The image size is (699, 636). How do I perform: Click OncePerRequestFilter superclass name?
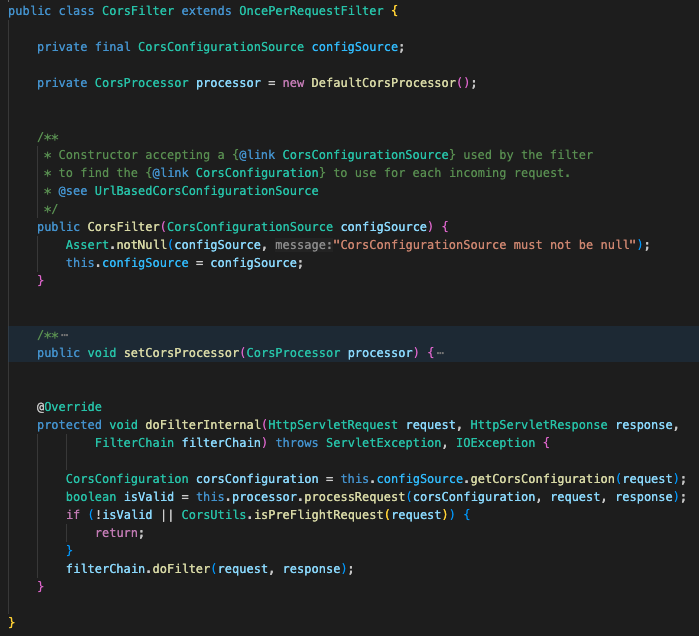tap(311, 11)
